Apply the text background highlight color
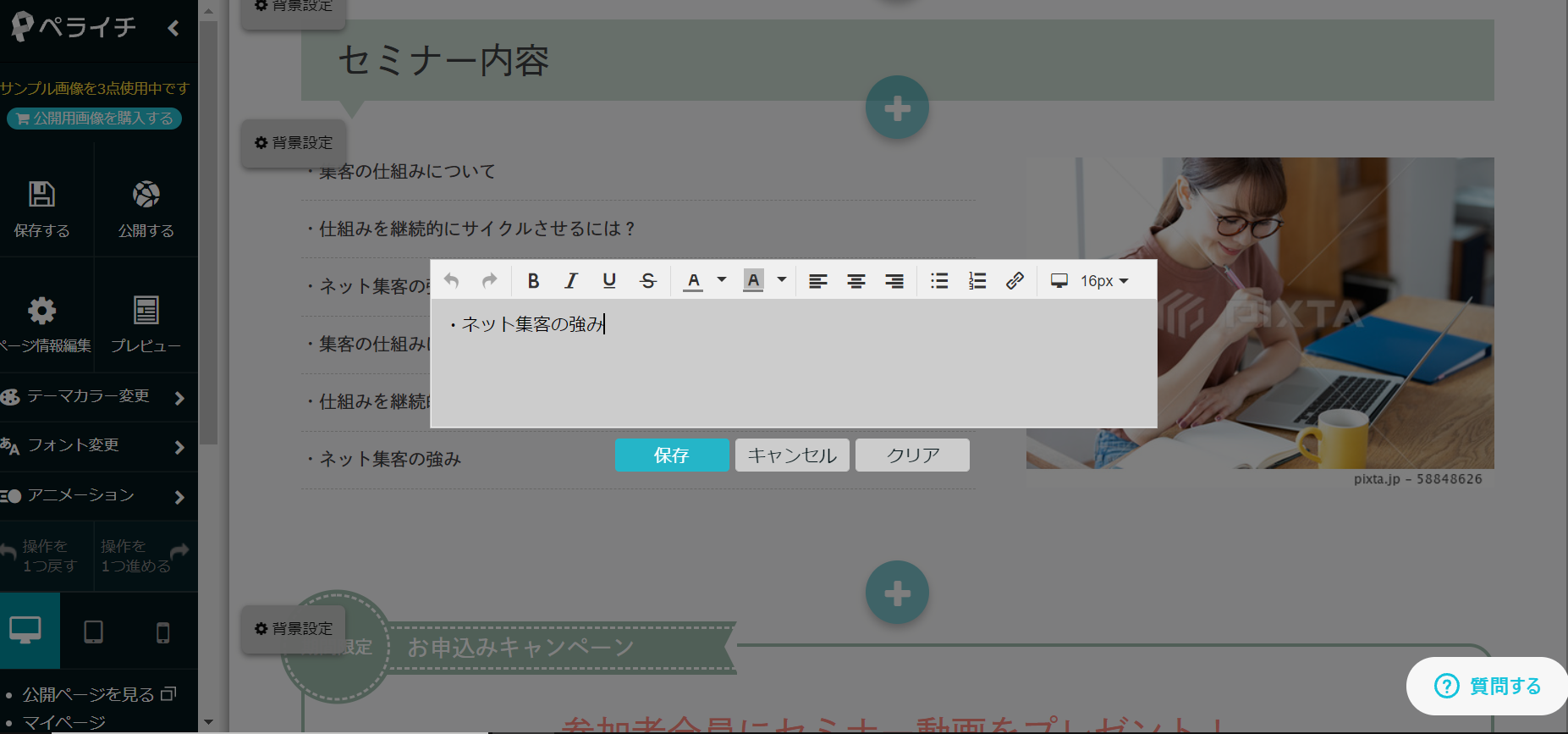The image size is (1568, 734). 753,280
